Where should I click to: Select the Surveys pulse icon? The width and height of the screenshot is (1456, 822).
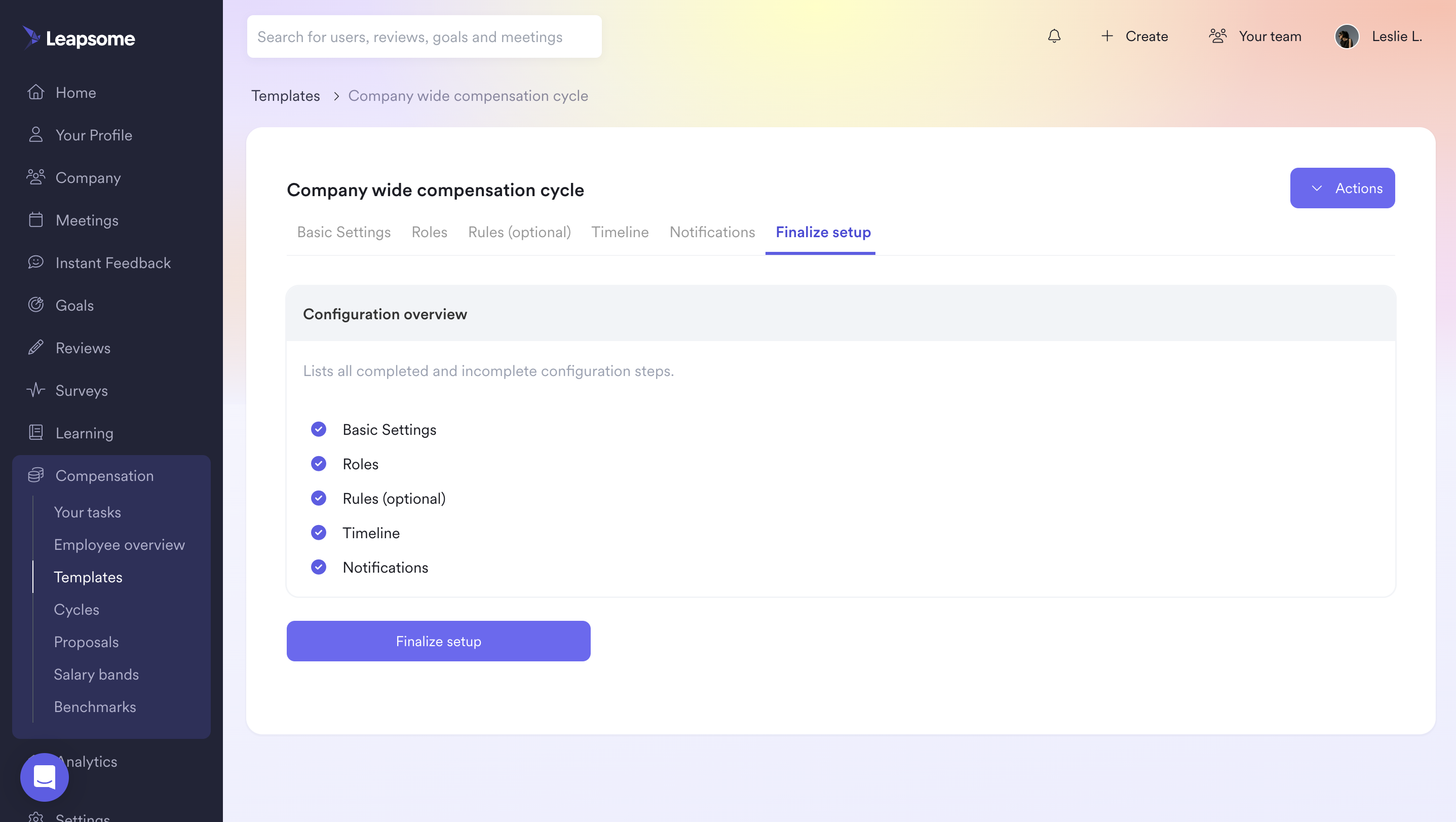point(35,390)
